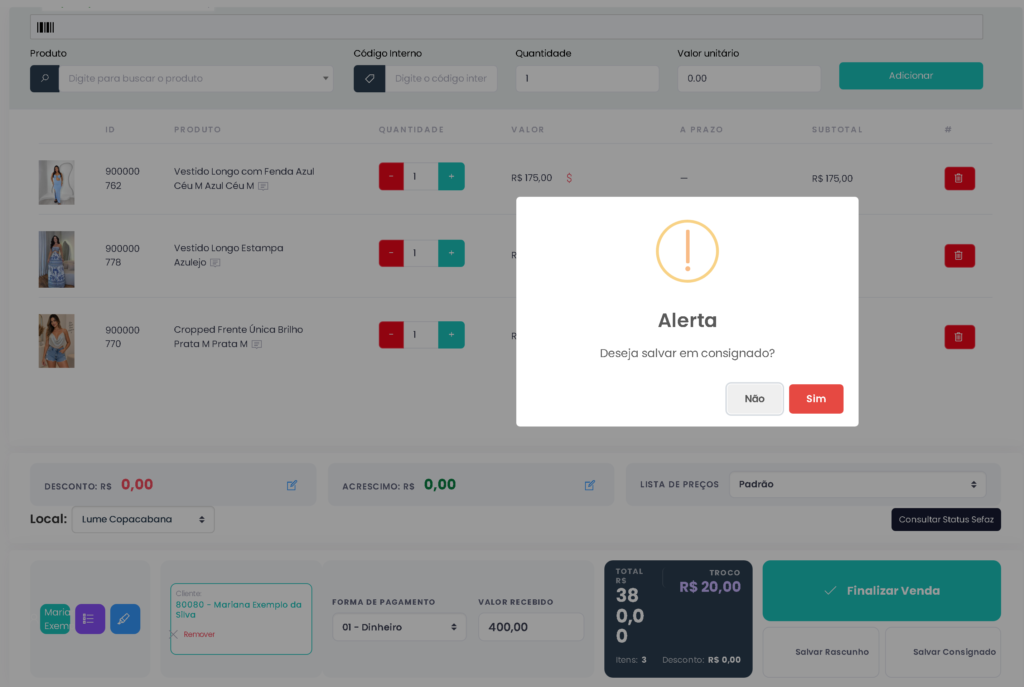Increase quantity for Vestido Longo Estampa Azulejo
This screenshot has height=687, width=1024.
point(451,253)
